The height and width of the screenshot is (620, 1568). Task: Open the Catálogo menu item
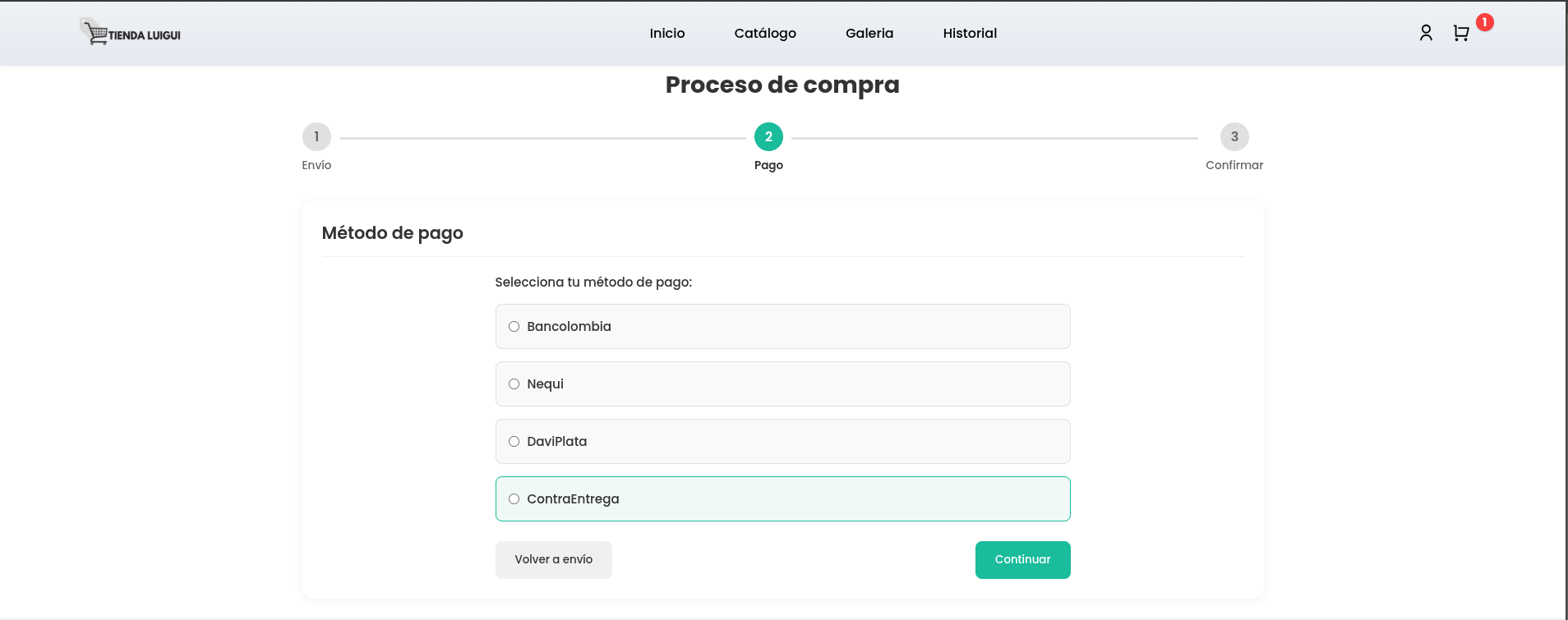(x=765, y=34)
